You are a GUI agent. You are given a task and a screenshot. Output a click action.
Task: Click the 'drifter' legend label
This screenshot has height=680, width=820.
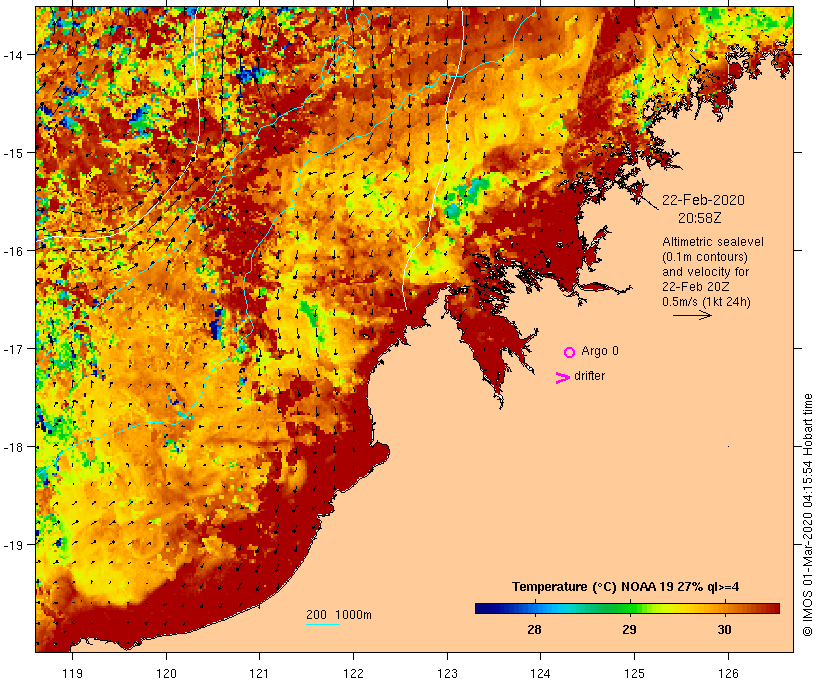[x=589, y=376]
